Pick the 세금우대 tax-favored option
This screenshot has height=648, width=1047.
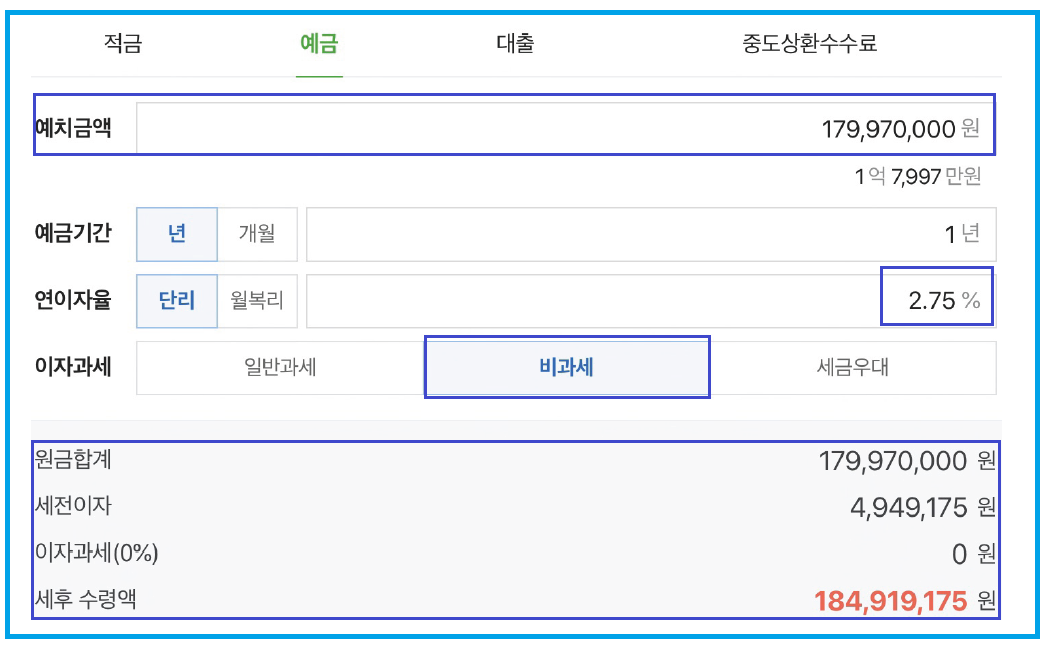[853, 367]
